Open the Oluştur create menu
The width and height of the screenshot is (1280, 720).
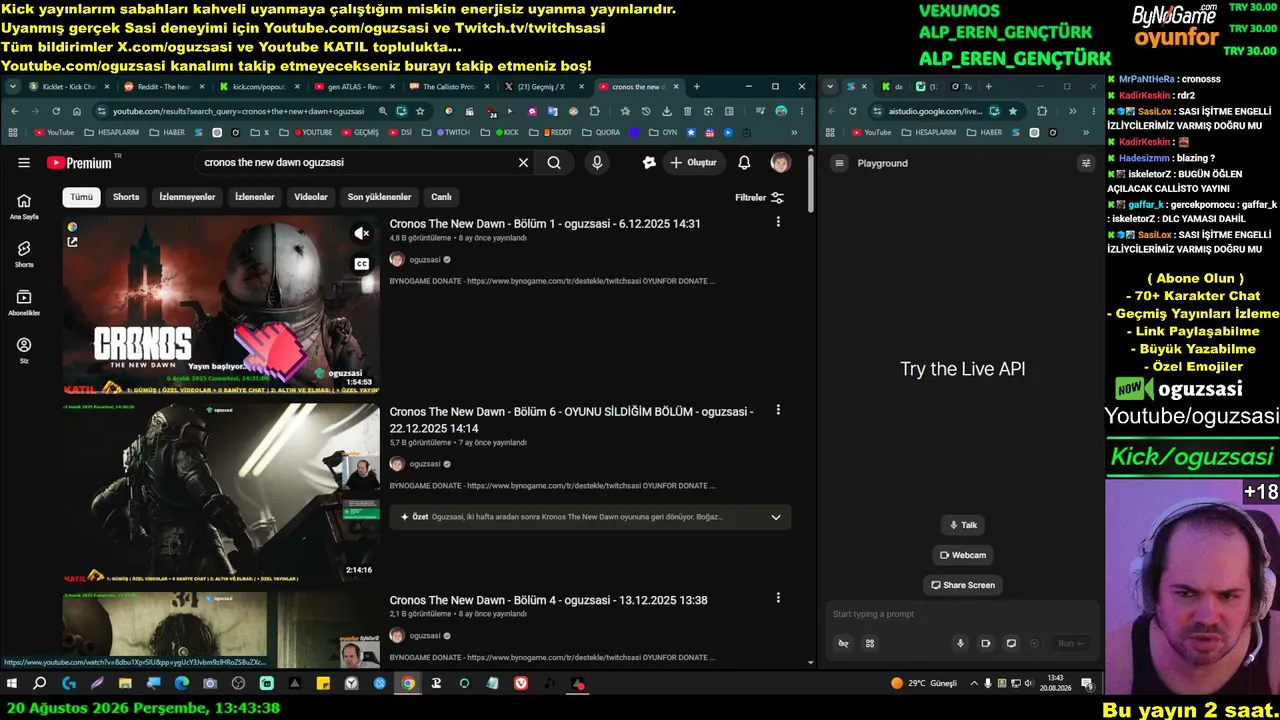[x=693, y=163]
